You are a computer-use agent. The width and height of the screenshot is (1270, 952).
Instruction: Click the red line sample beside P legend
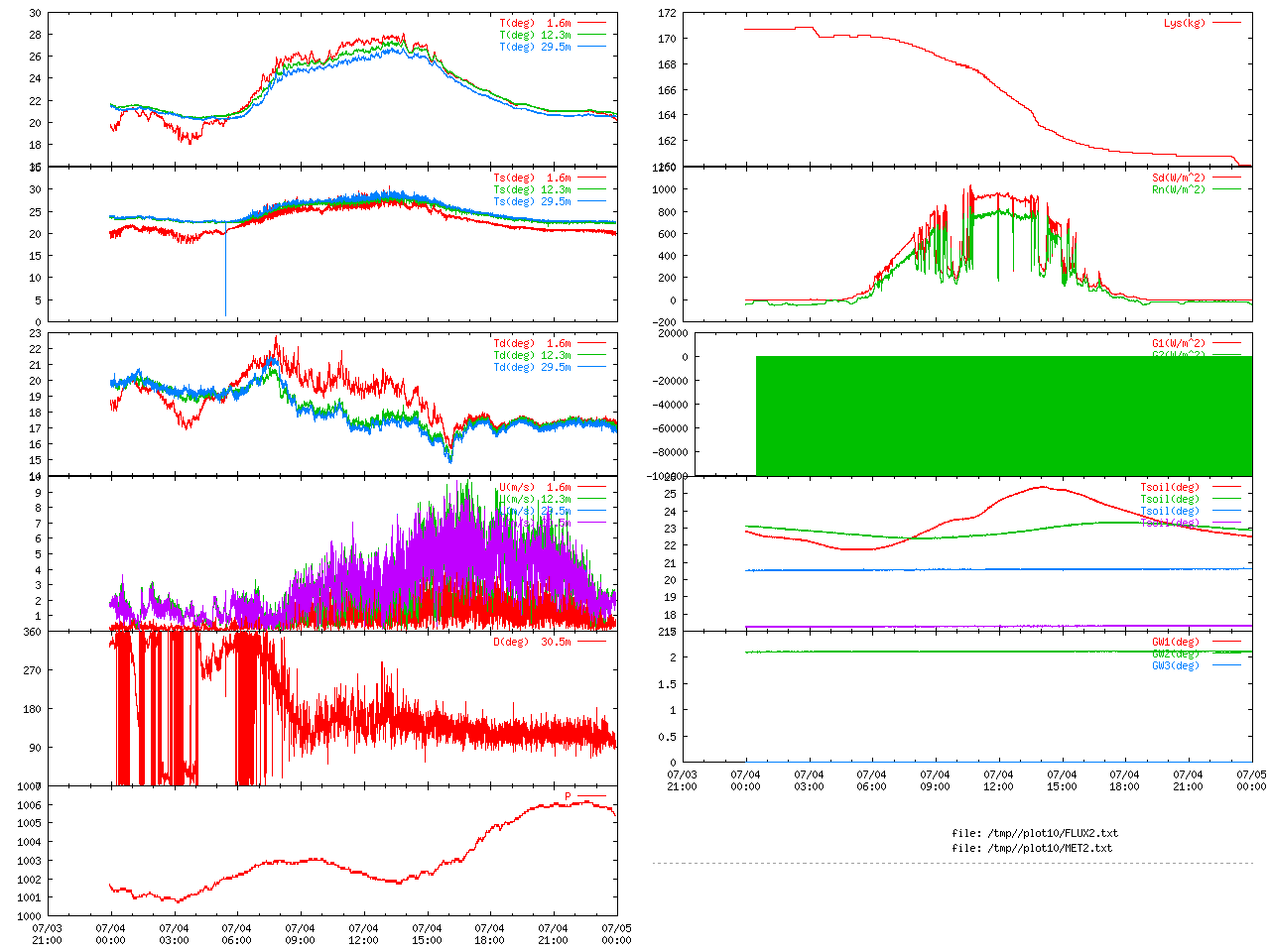[x=591, y=797]
